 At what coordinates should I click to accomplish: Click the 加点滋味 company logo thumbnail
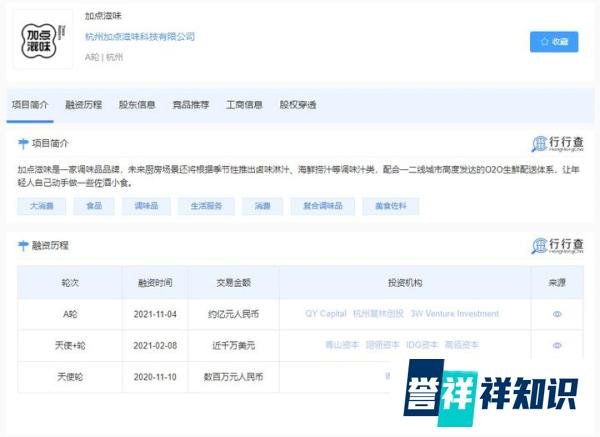[43, 40]
